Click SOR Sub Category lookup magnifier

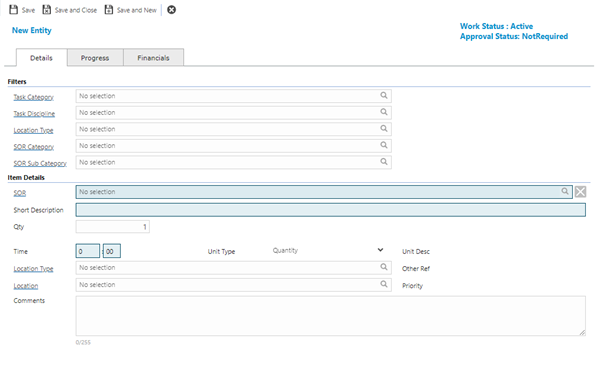pos(384,161)
